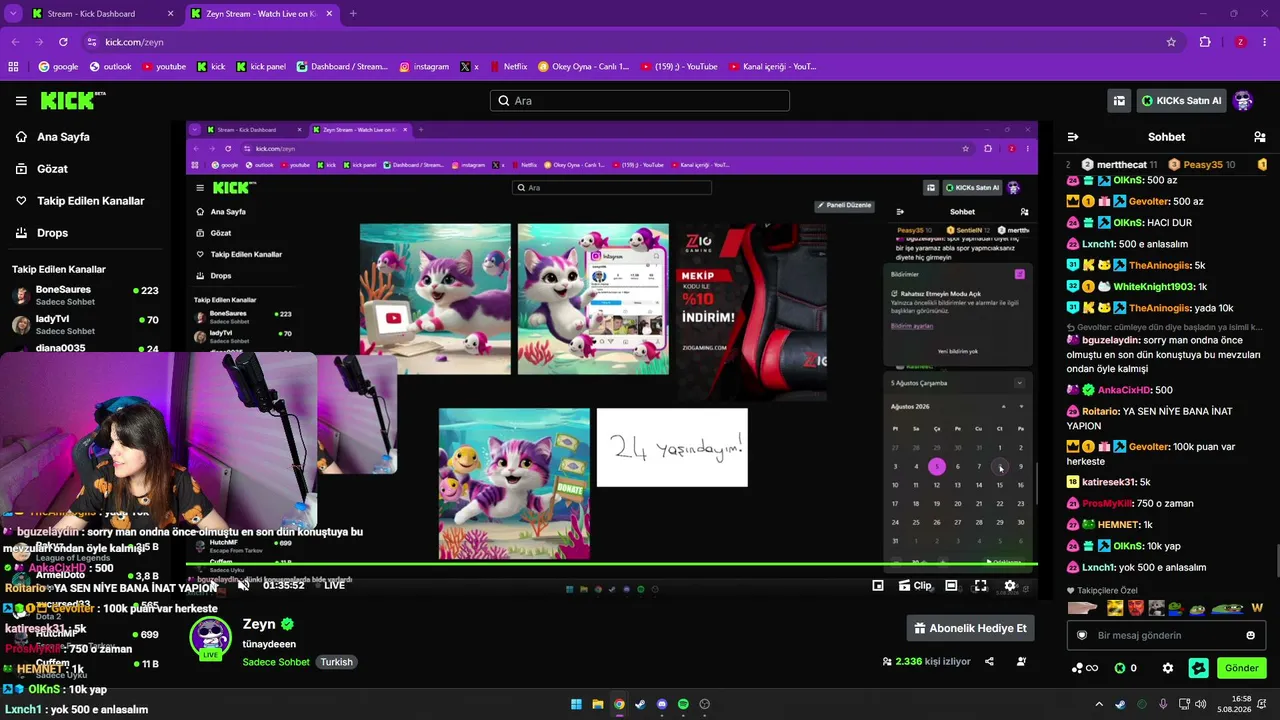Click the KICKs Satın Al button
The height and width of the screenshot is (720, 1280).
(1181, 101)
